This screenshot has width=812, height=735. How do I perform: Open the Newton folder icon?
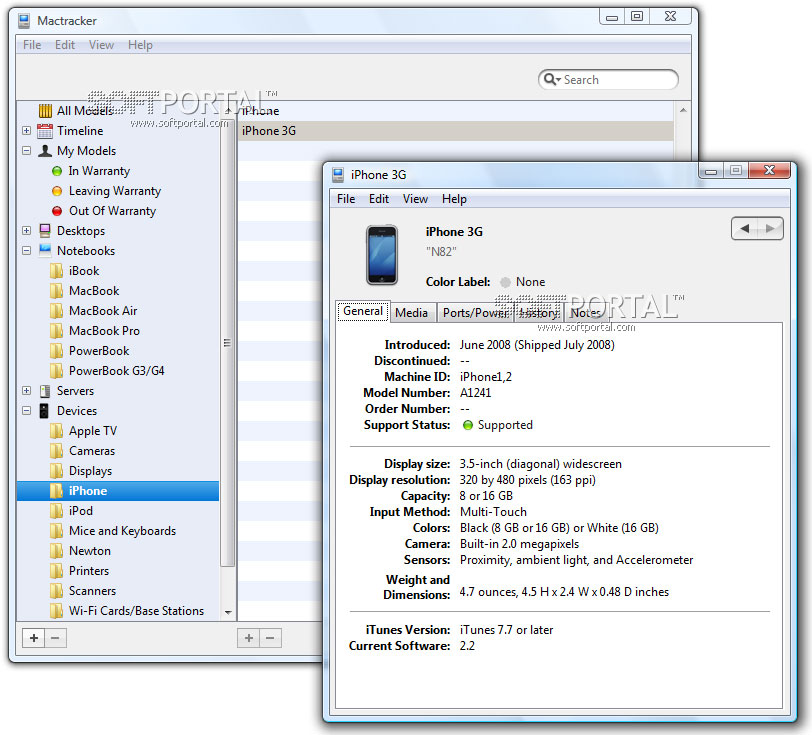(x=56, y=551)
